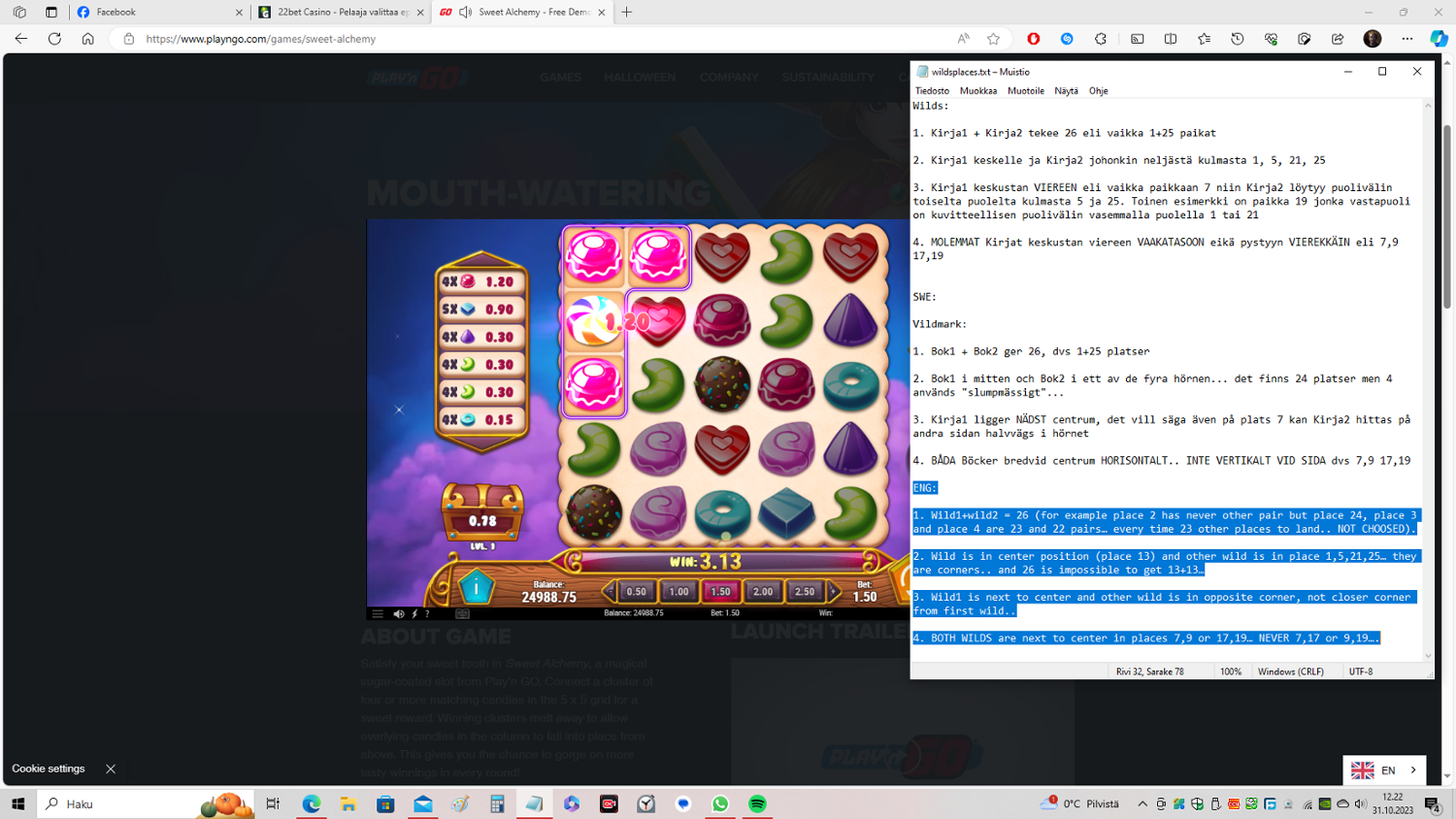Click right arrow to increase bet options
The image size is (1456, 819).
point(833,591)
